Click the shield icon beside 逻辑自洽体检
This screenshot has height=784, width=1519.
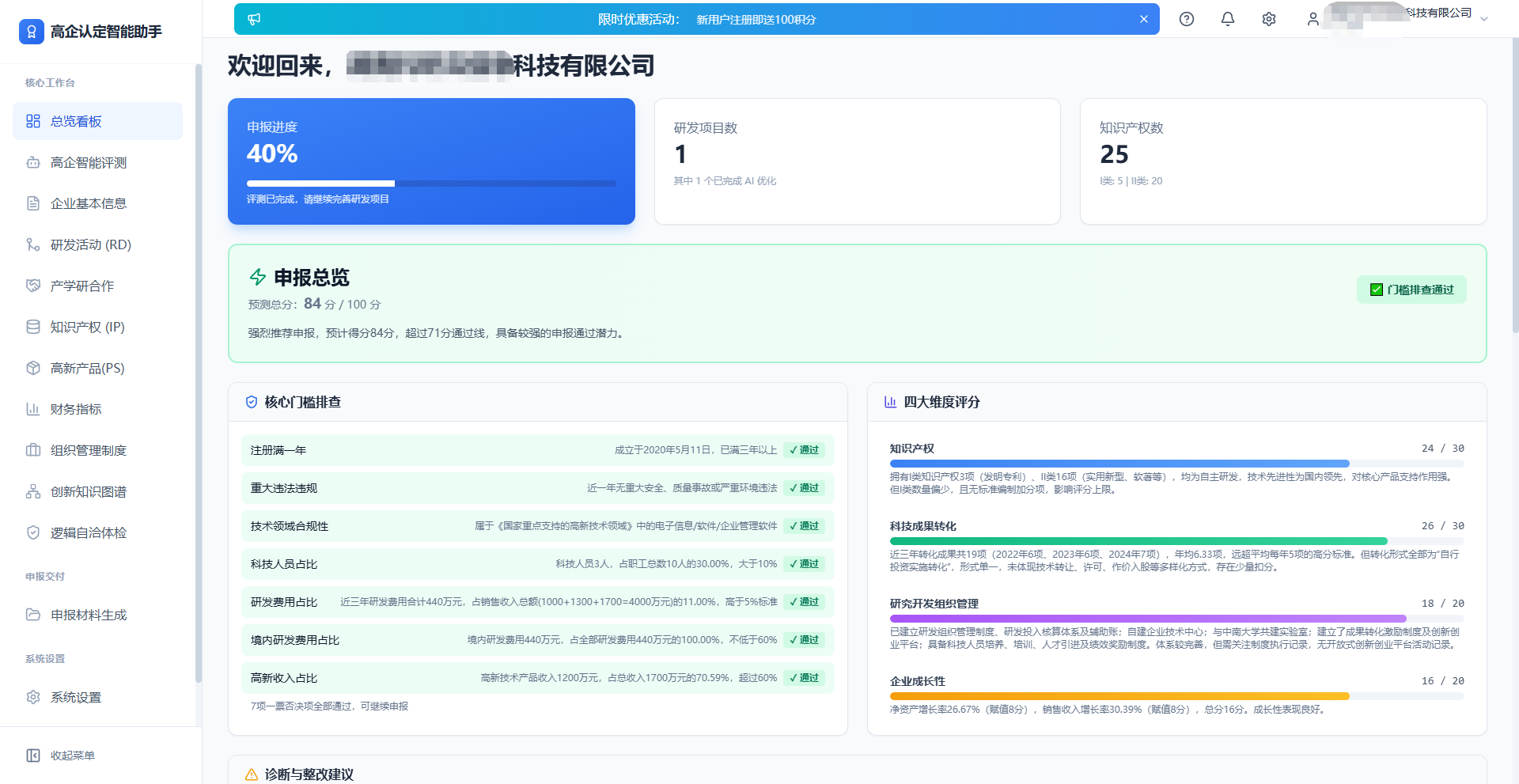pos(33,532)
